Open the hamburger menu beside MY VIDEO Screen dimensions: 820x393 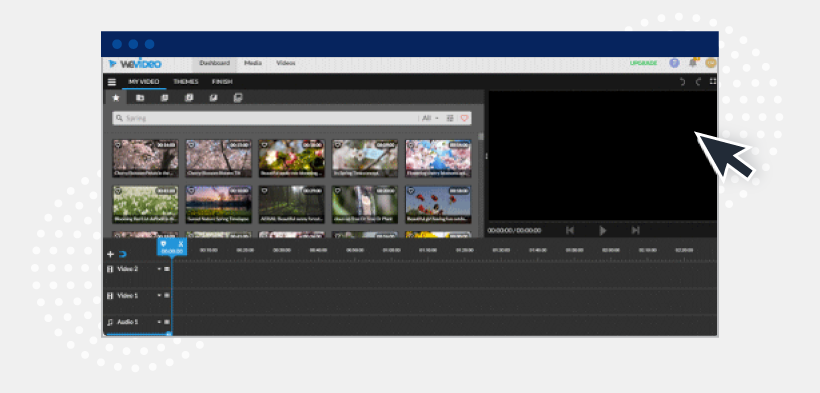click(x=112, y=82)
